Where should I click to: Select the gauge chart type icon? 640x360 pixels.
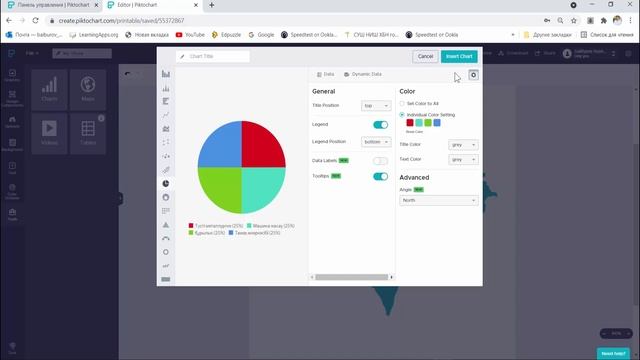pos(166,238)
